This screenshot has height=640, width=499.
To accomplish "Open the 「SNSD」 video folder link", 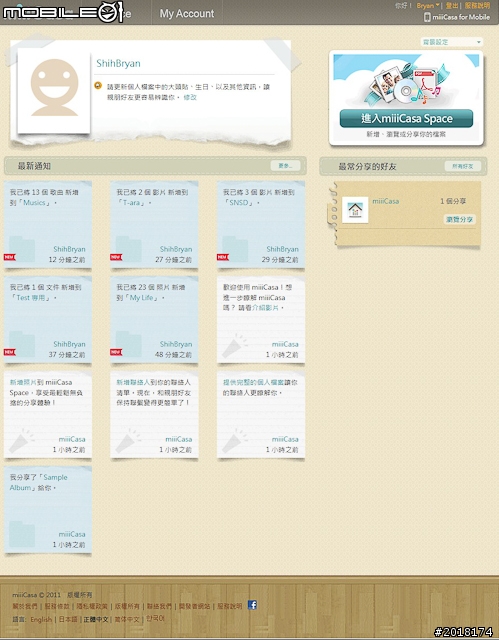I will 239,202.
